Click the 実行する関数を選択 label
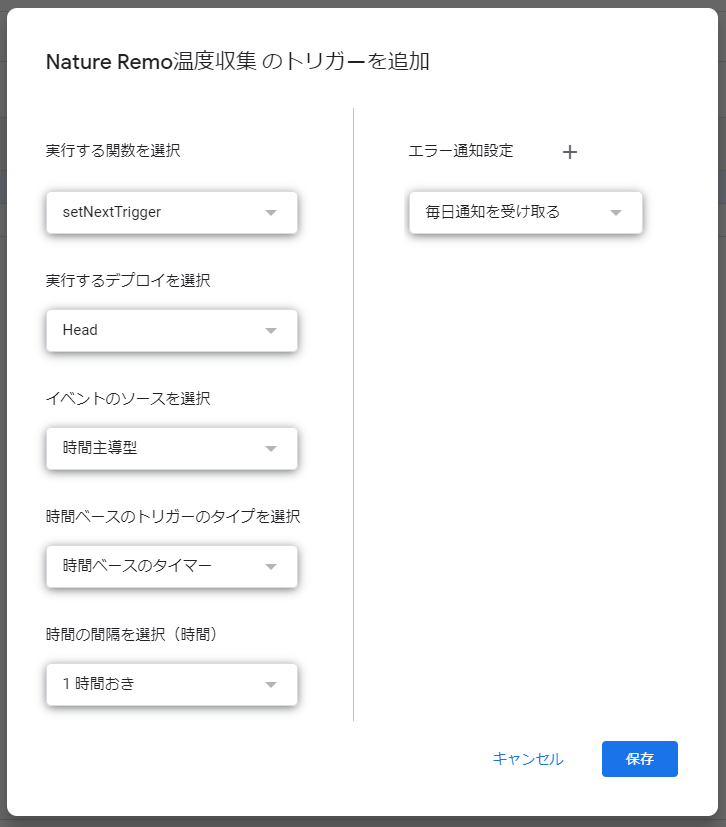 pyautogui.click(x=113, y=150)
